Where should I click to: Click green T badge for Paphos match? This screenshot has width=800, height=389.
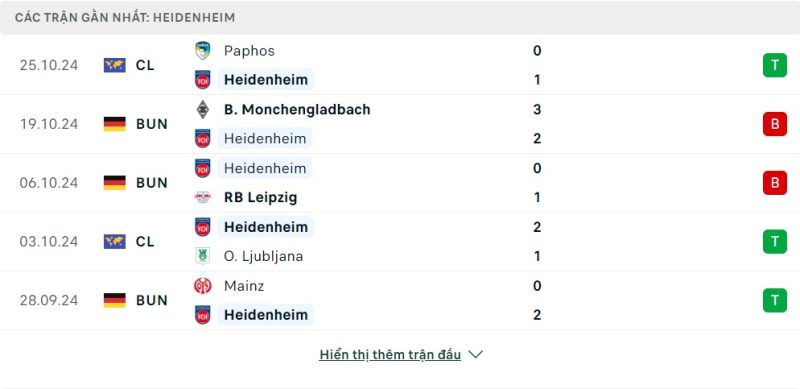tap(775, 65)
